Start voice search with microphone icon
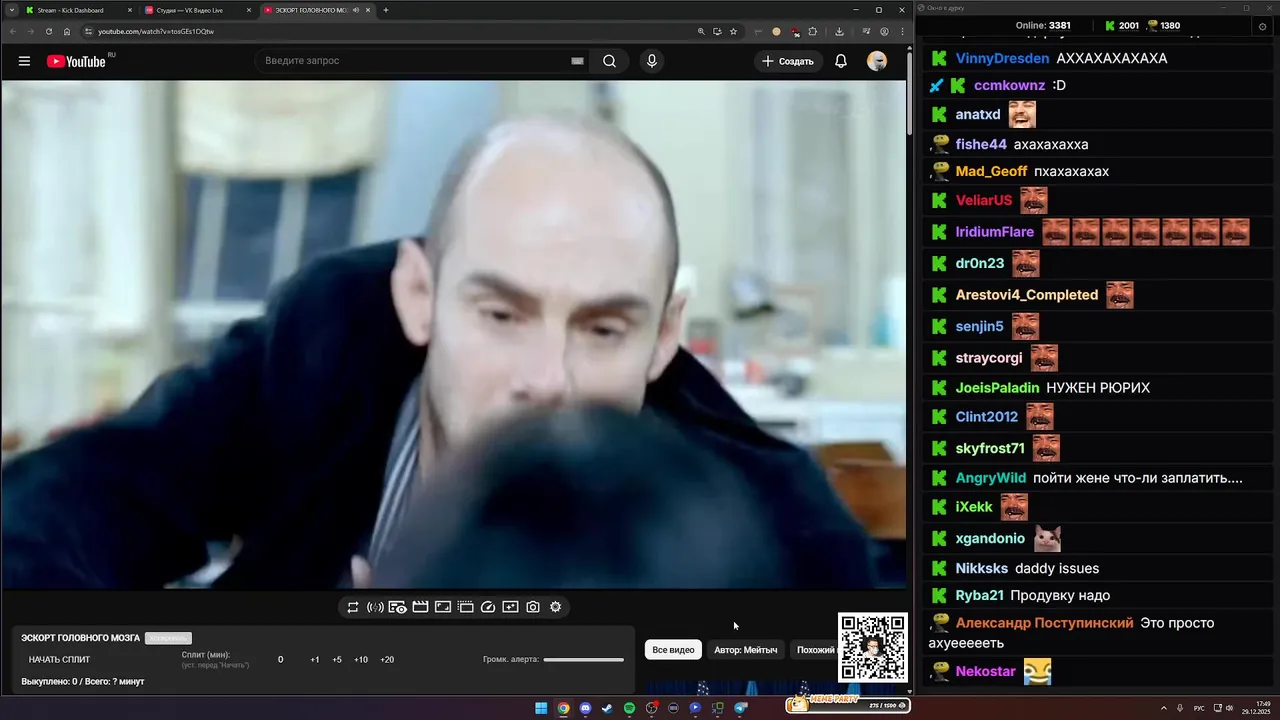 point(652,61)
